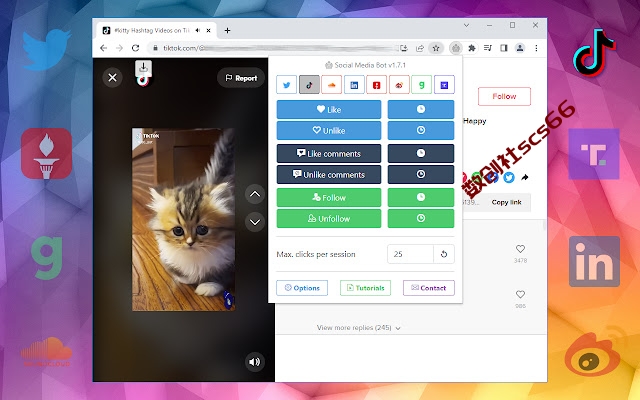Switch to the Kitty Hashtag Videos tab
Screen dimensions: 640x400
[x=157, y=31]
